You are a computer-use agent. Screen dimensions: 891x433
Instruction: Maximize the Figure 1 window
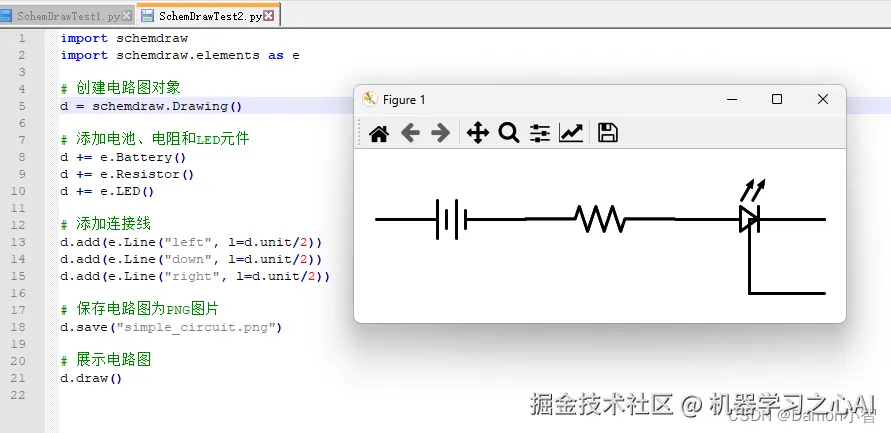point(777,99)
